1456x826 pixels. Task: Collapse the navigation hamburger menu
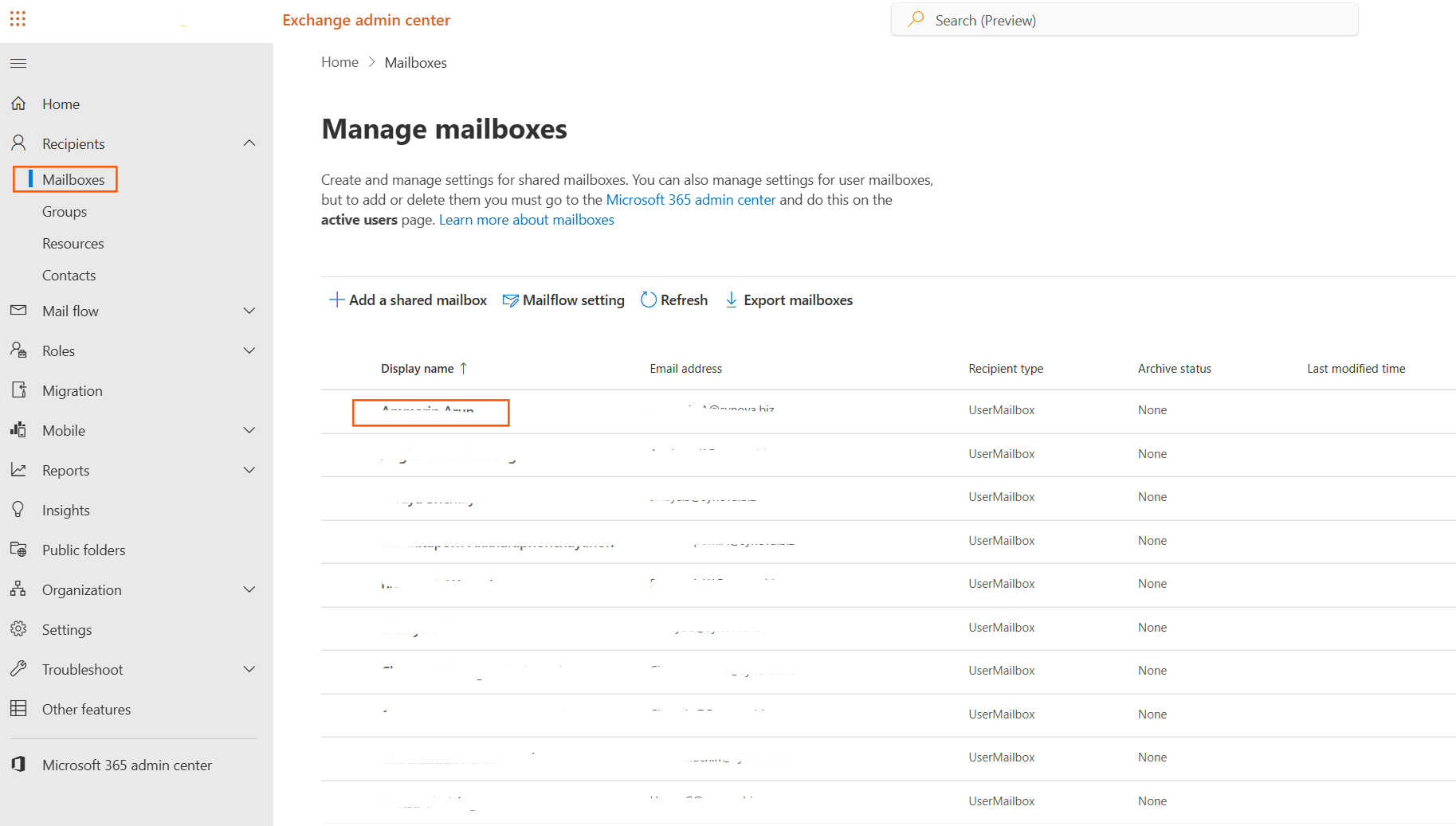pos(18,63)
